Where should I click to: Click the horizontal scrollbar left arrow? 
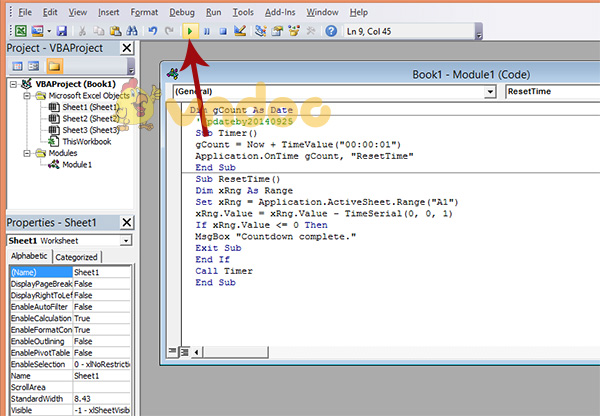pos(197,352)
